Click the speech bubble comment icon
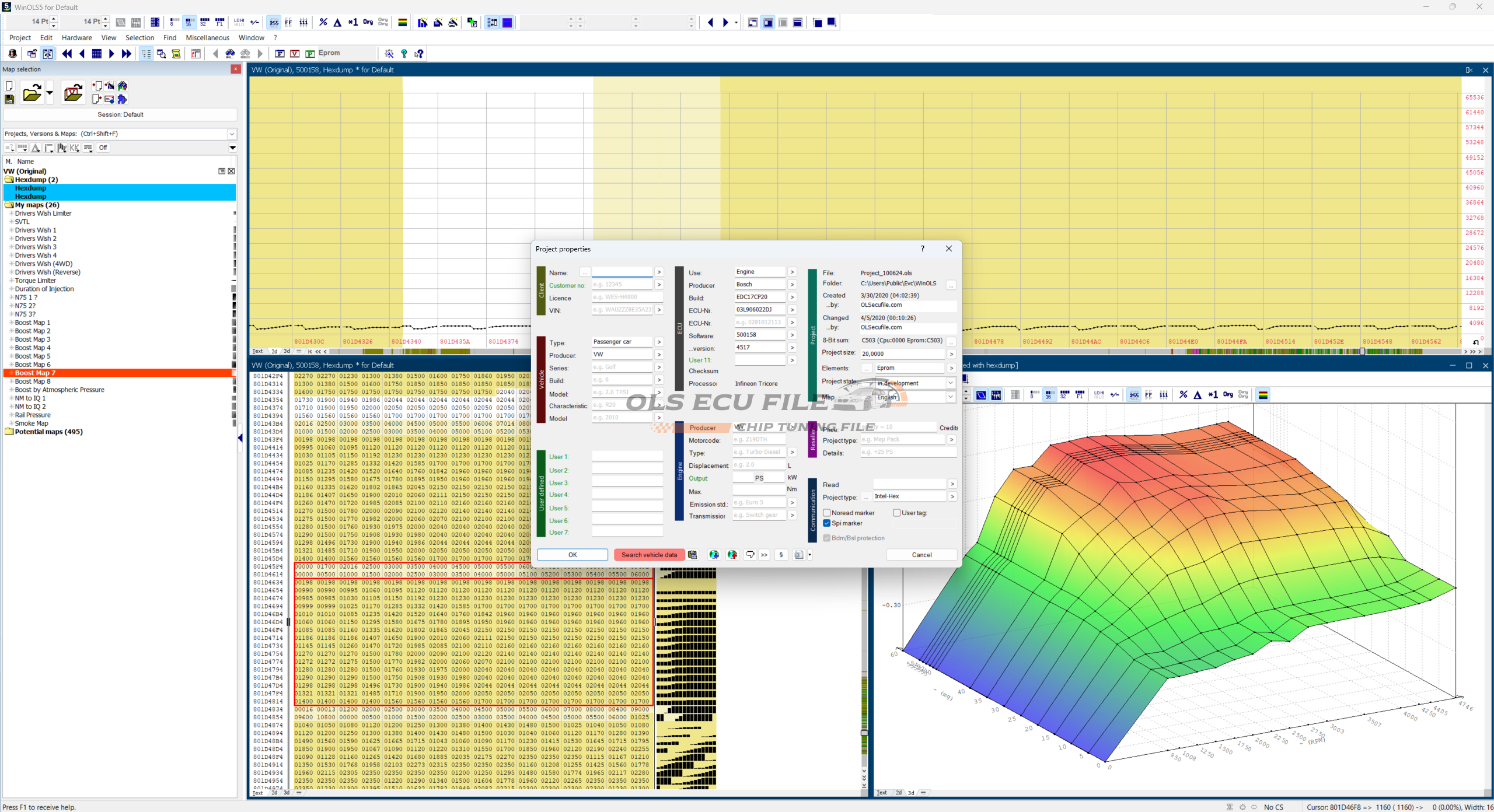Screen dimensions: 1494x812 (x=750, y=555)
